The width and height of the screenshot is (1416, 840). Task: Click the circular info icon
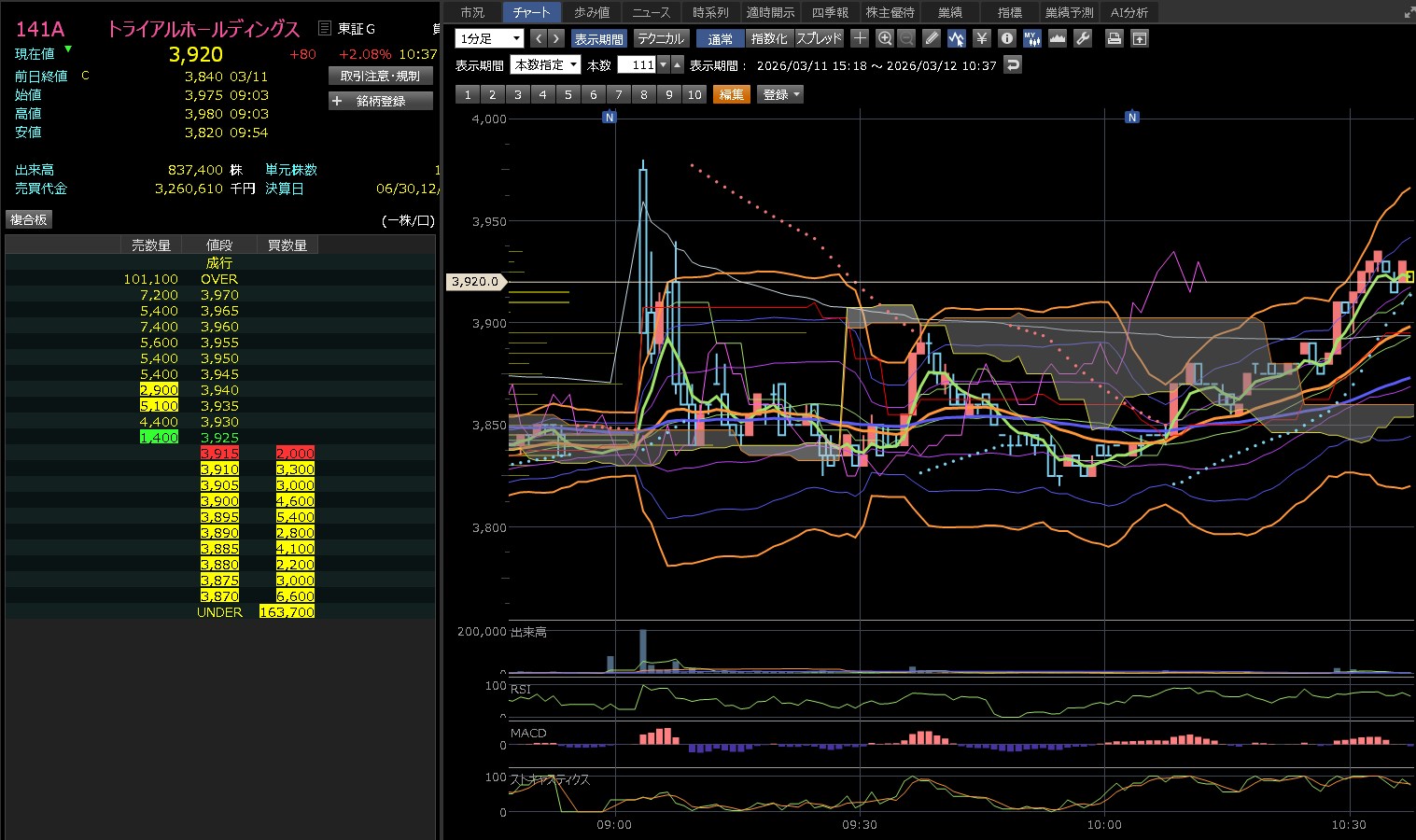(1006, 38)
